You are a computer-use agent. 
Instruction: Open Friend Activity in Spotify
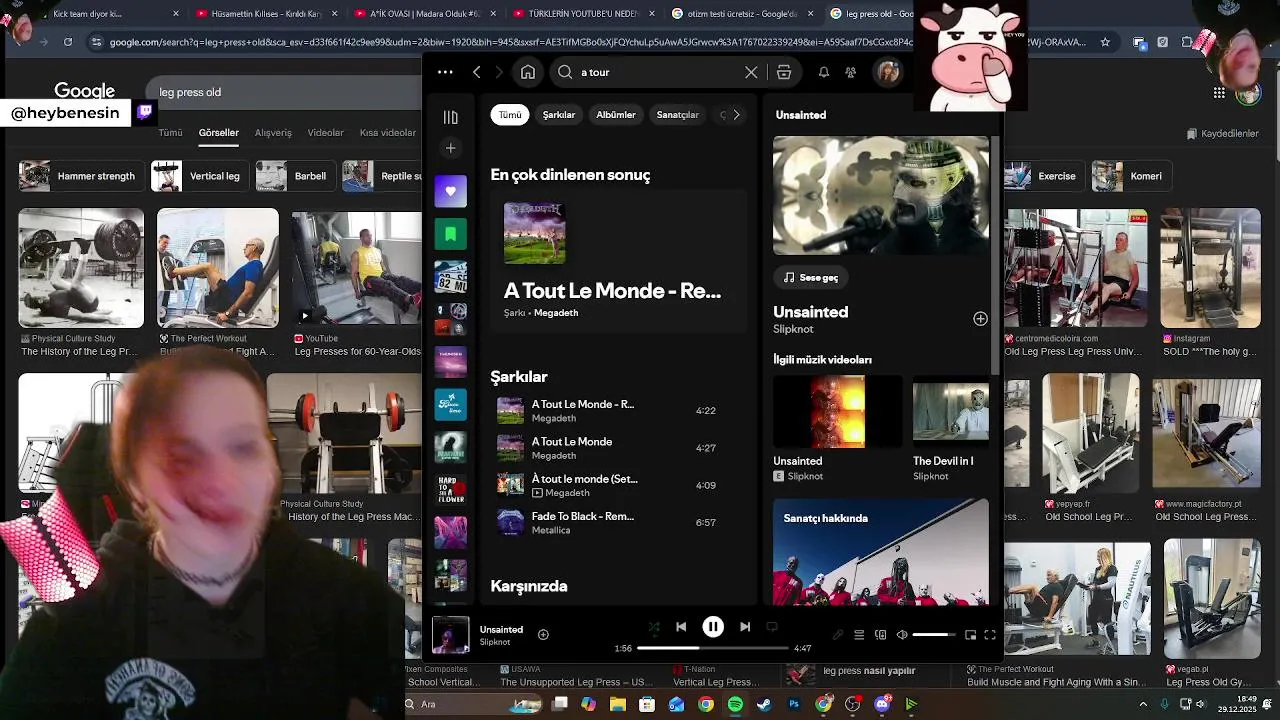tap(850, 72)
